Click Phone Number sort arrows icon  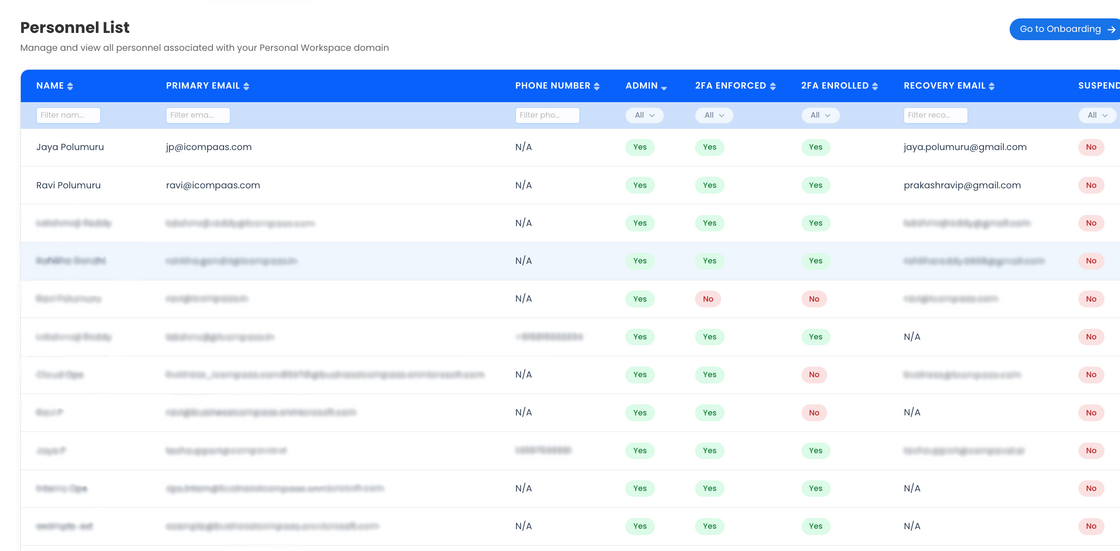(597, 87)
